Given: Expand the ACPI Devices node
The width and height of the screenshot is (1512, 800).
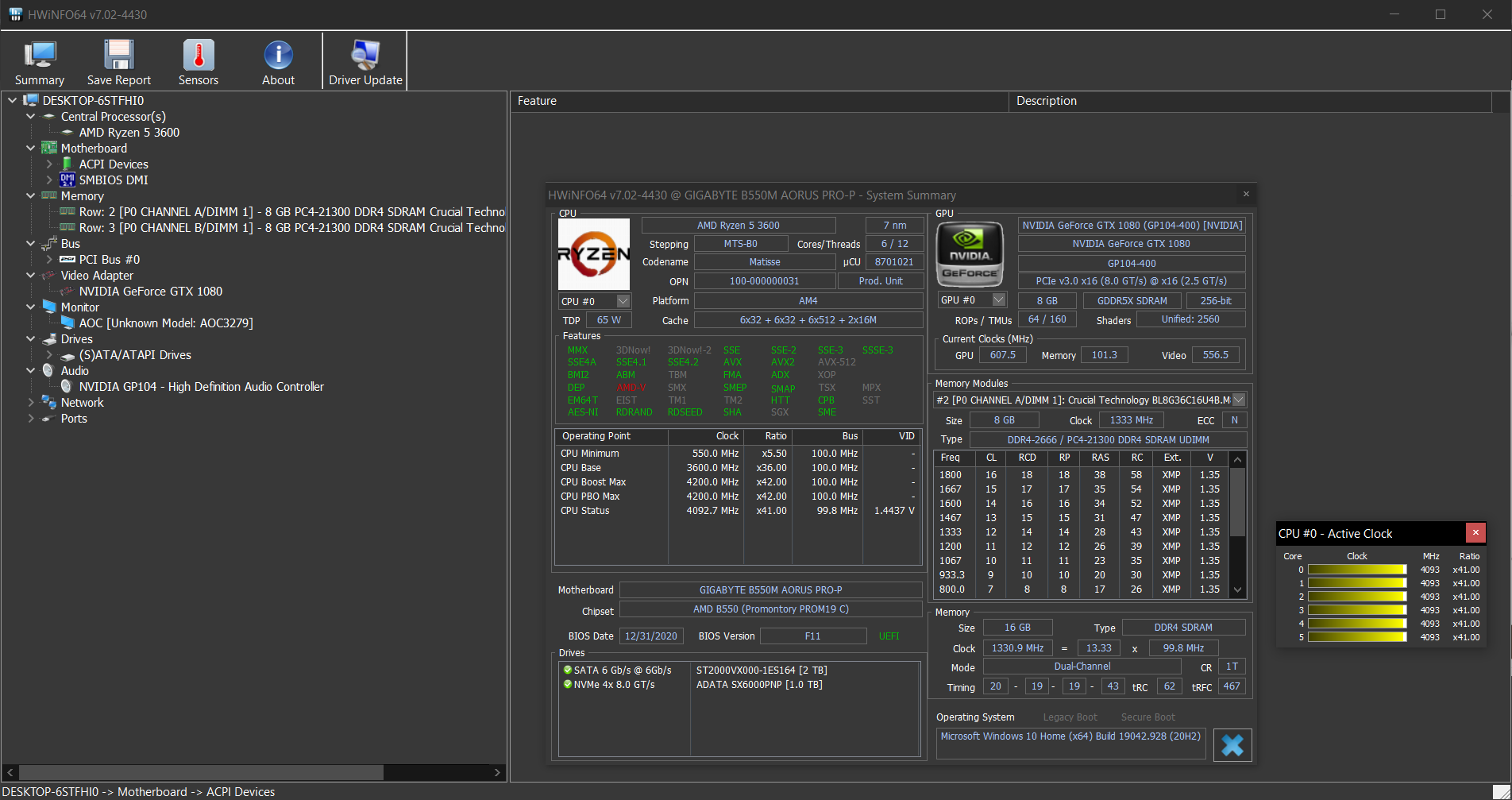Looking at the screenshot, I should [x=49, y=164].
